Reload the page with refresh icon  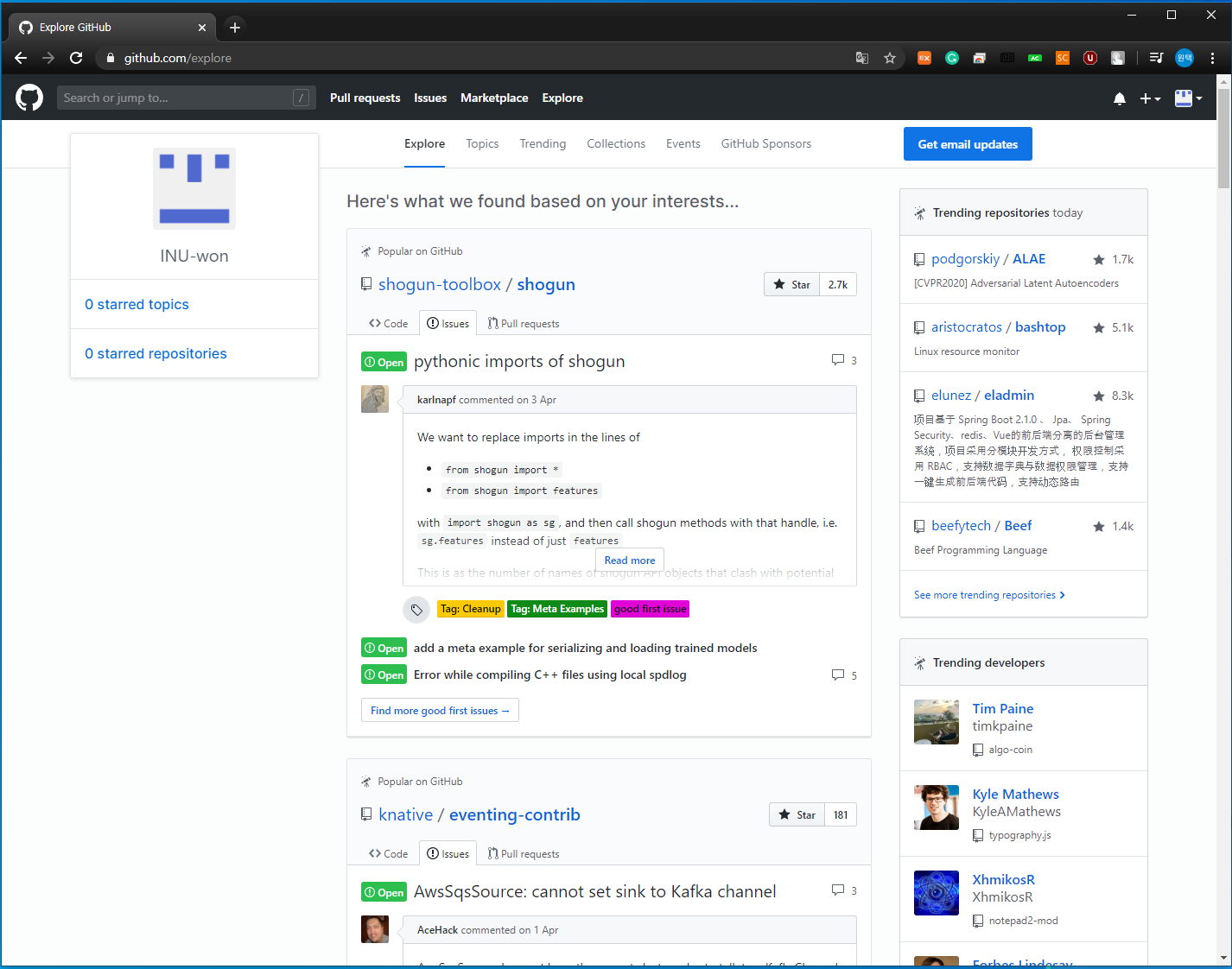(76, 58)
